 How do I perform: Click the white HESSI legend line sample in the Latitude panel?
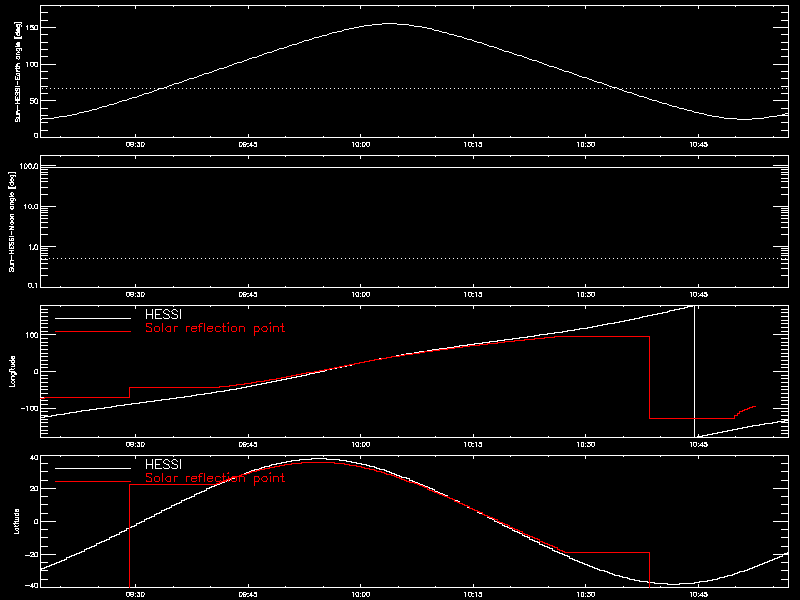pos(93,468)
